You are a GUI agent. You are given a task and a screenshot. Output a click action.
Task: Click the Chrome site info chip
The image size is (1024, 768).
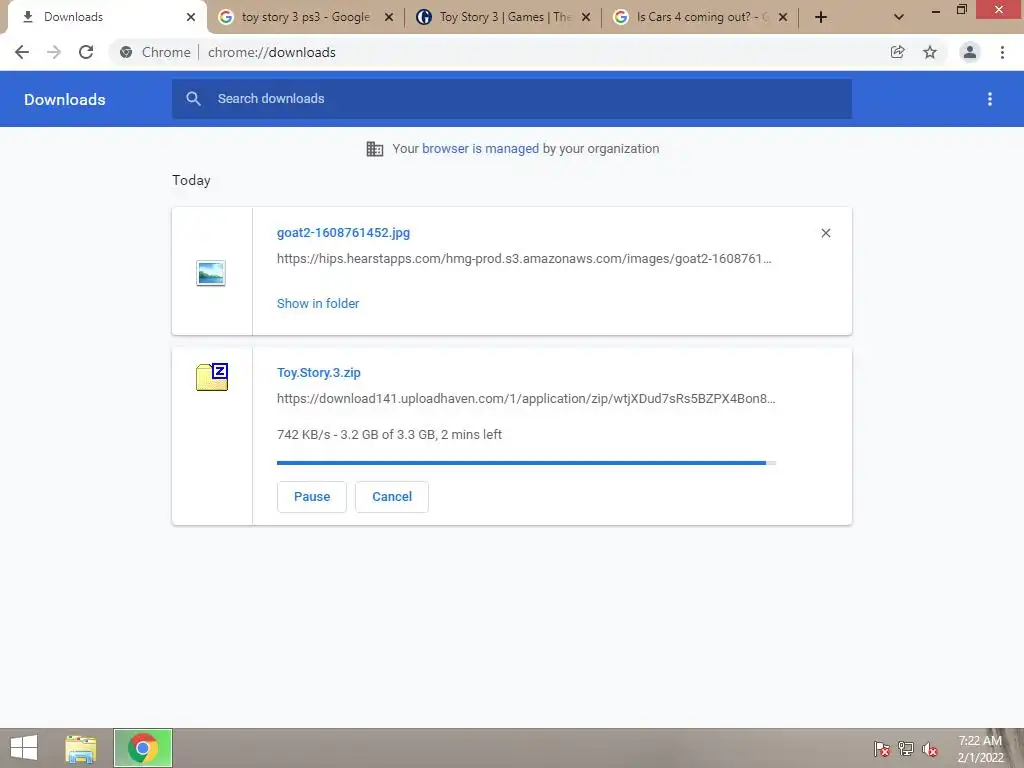tap(155, 52)
